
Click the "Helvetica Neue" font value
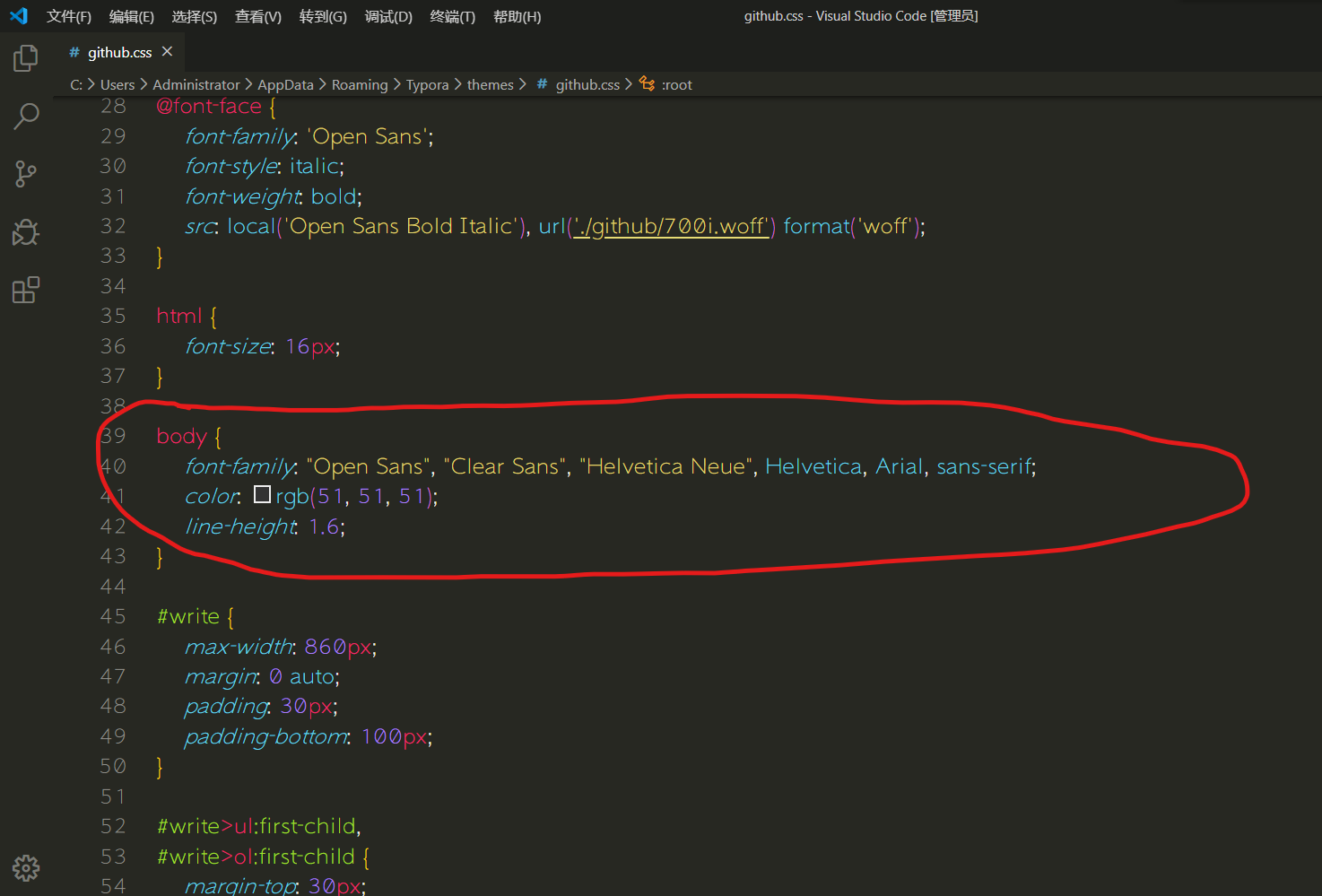click(x=666, y=466)
